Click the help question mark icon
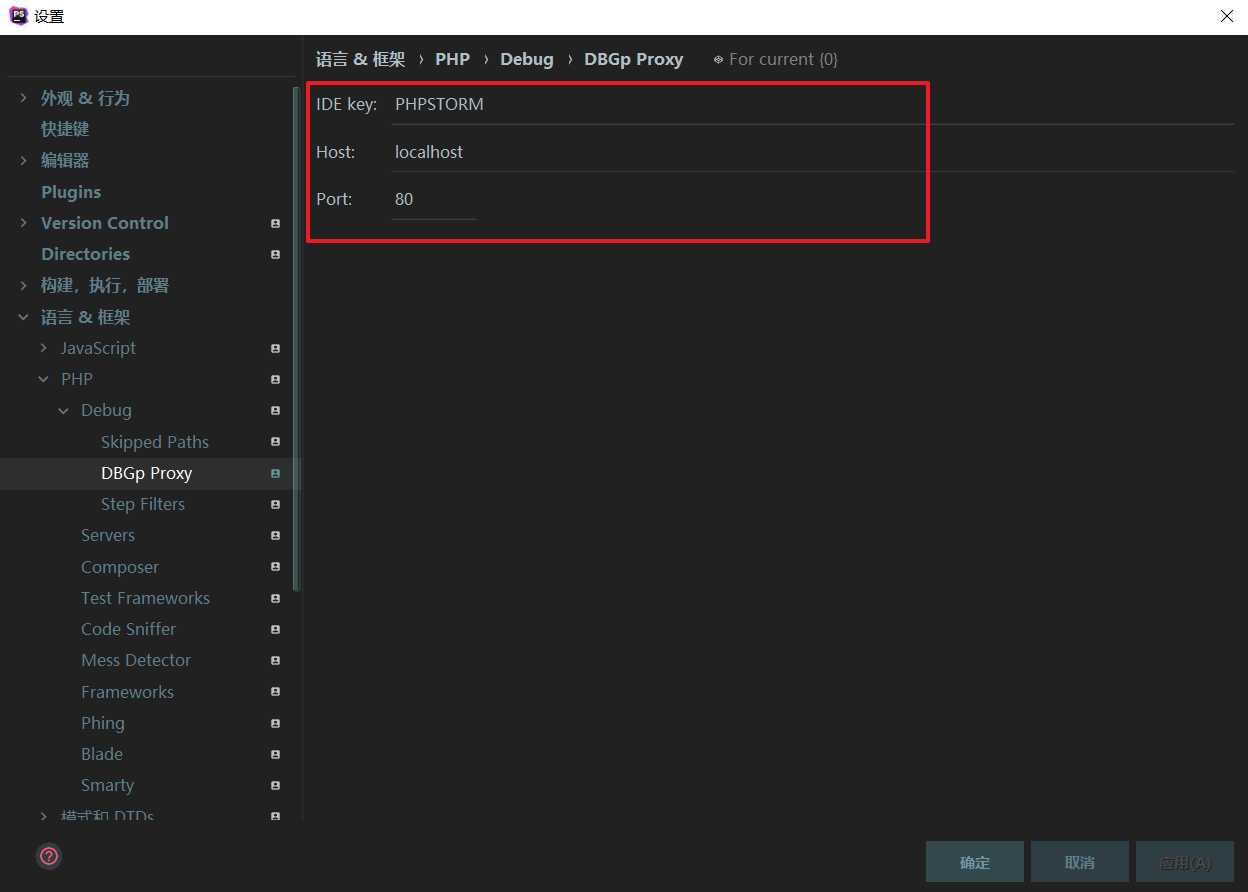This screenshot has width=1248, height=892. [x=49, y=856]
